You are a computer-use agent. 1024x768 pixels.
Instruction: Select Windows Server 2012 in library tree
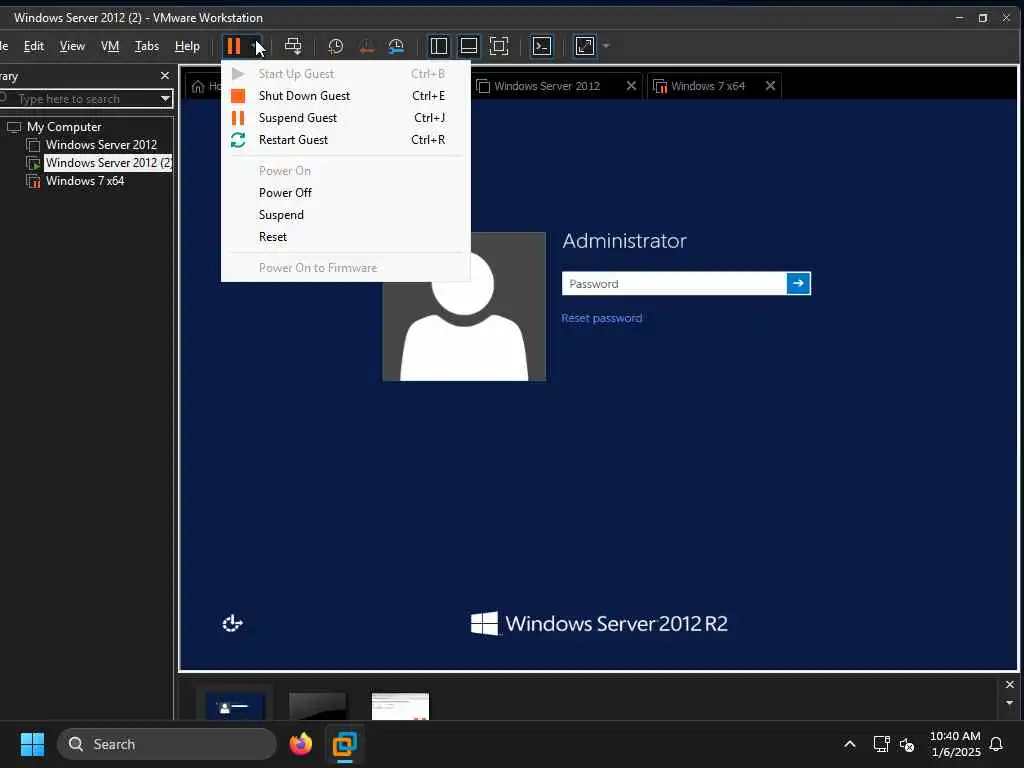pos(101,145)
